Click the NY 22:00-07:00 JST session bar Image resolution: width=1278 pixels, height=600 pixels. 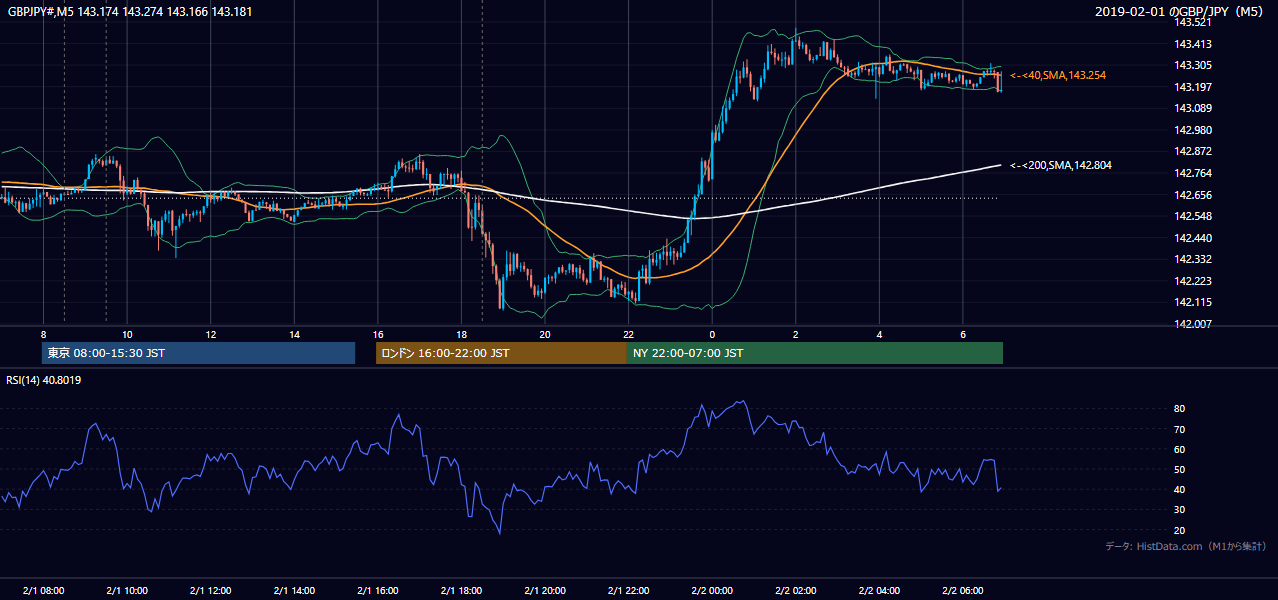pyautogui.click(x=815, y=353)
